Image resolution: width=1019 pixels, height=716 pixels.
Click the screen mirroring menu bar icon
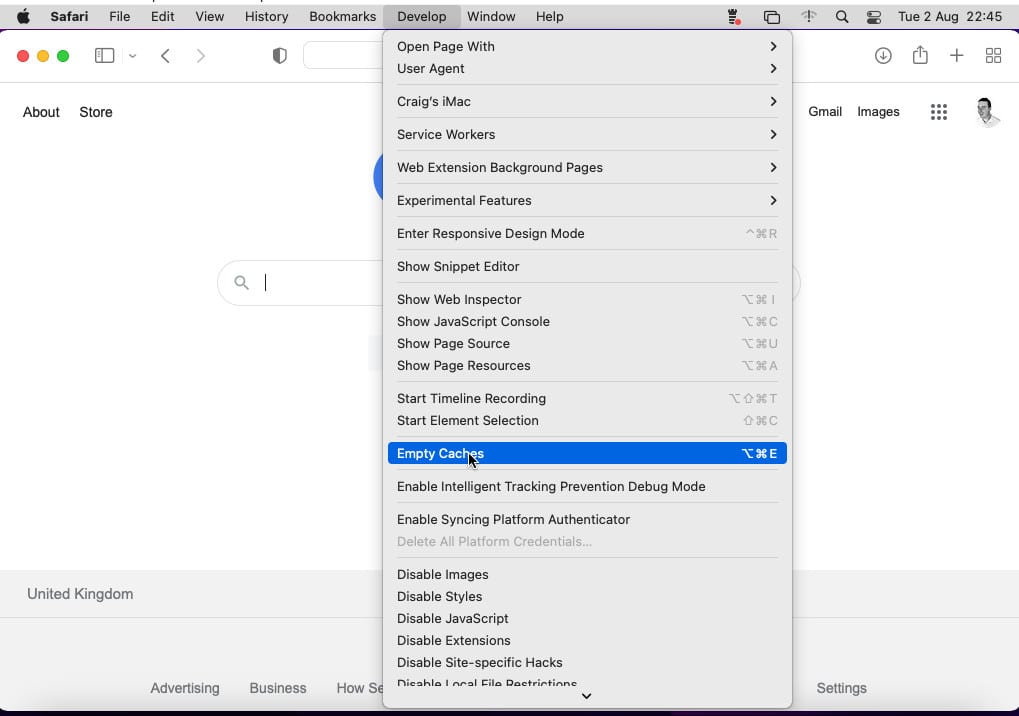coord(771,17)
